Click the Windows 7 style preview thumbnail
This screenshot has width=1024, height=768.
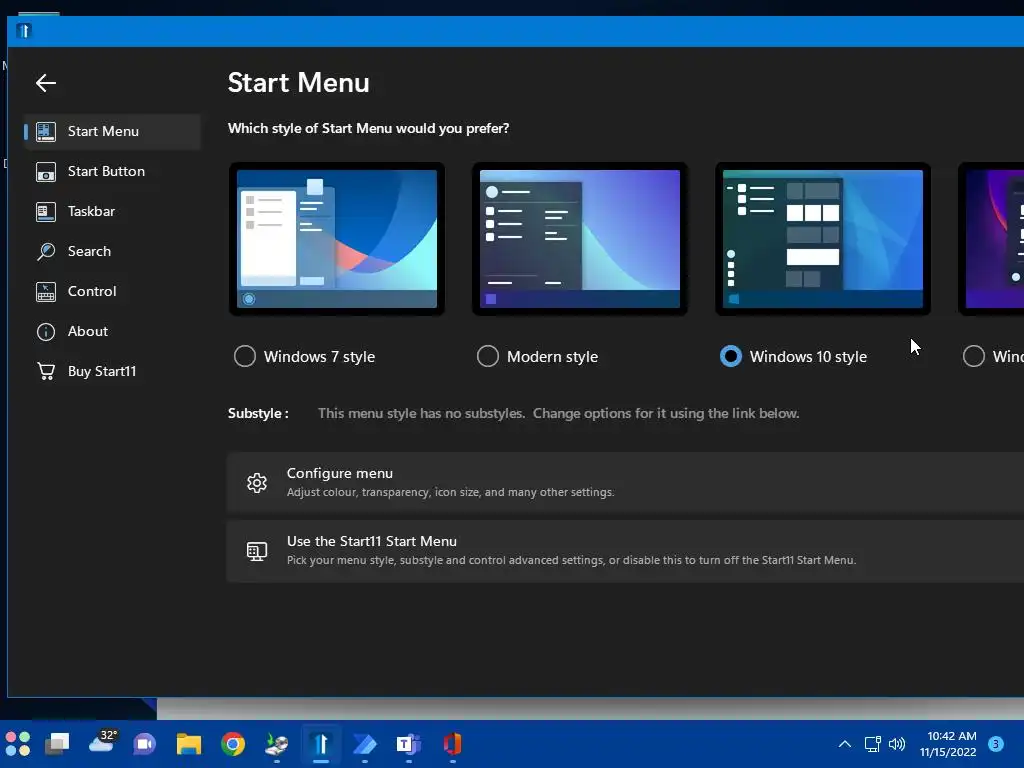click(x=337, y=239)
